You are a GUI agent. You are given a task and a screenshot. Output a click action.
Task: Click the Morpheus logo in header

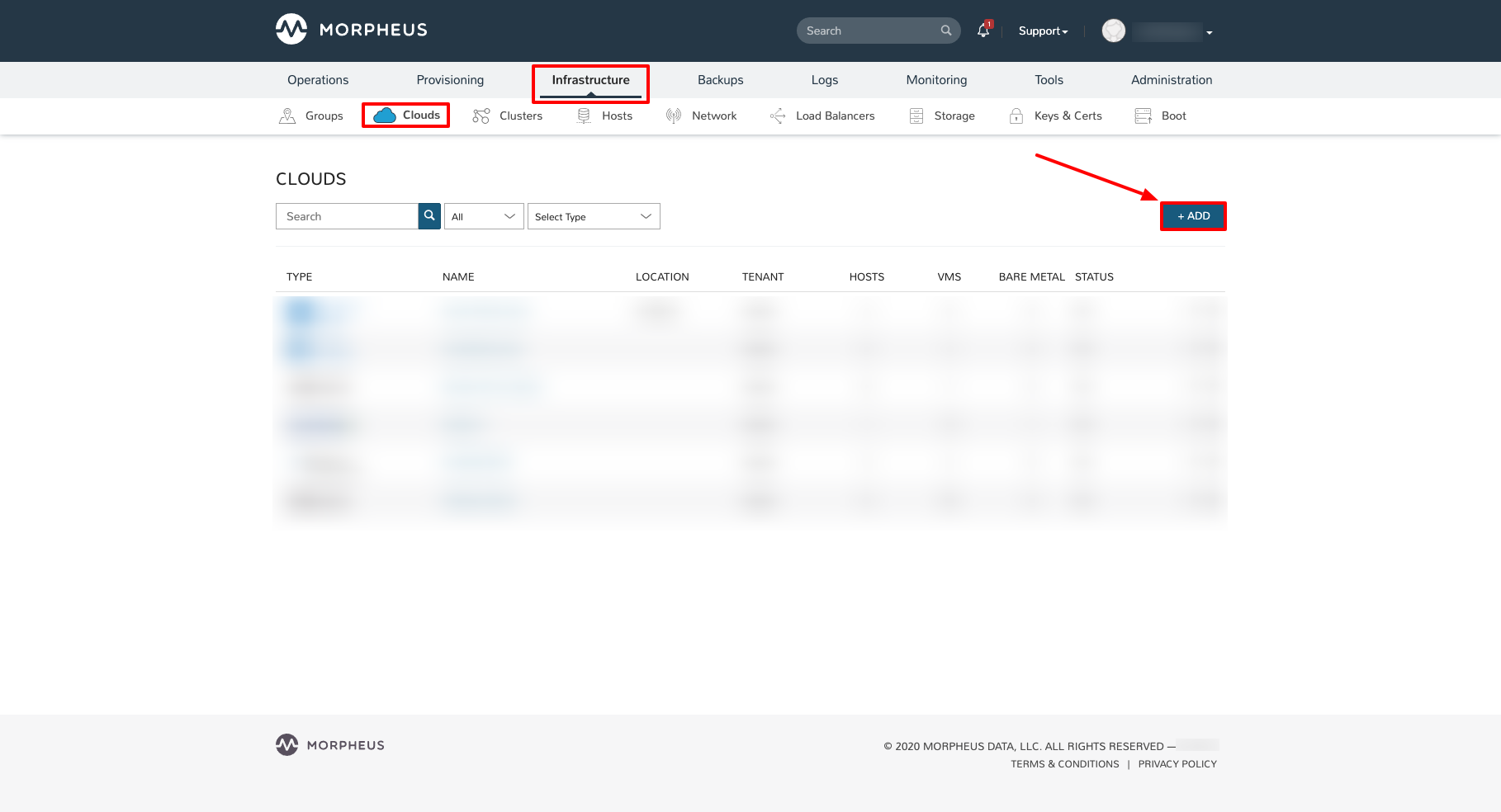tap(351, 30)
